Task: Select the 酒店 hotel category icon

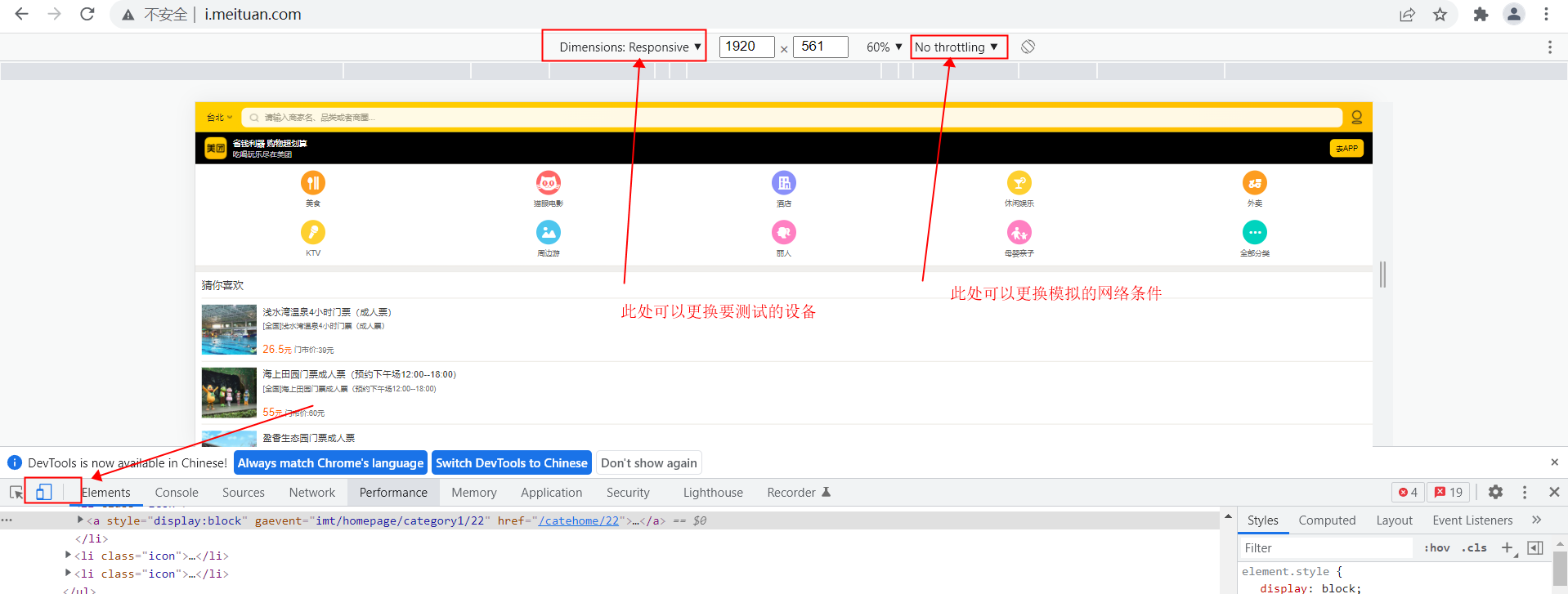Action: point(784,183)
